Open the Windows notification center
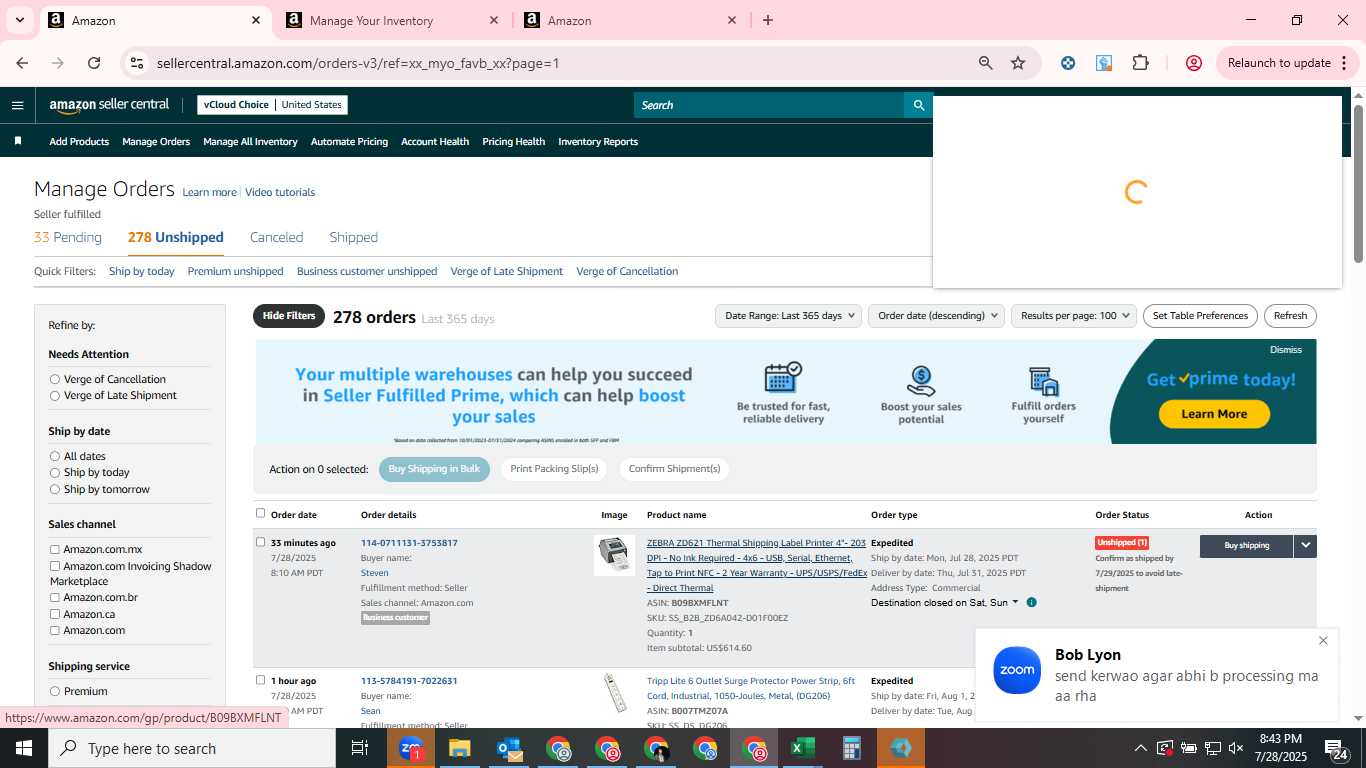The height and width of the screenshot is (768, 1366). point(1335,748)
